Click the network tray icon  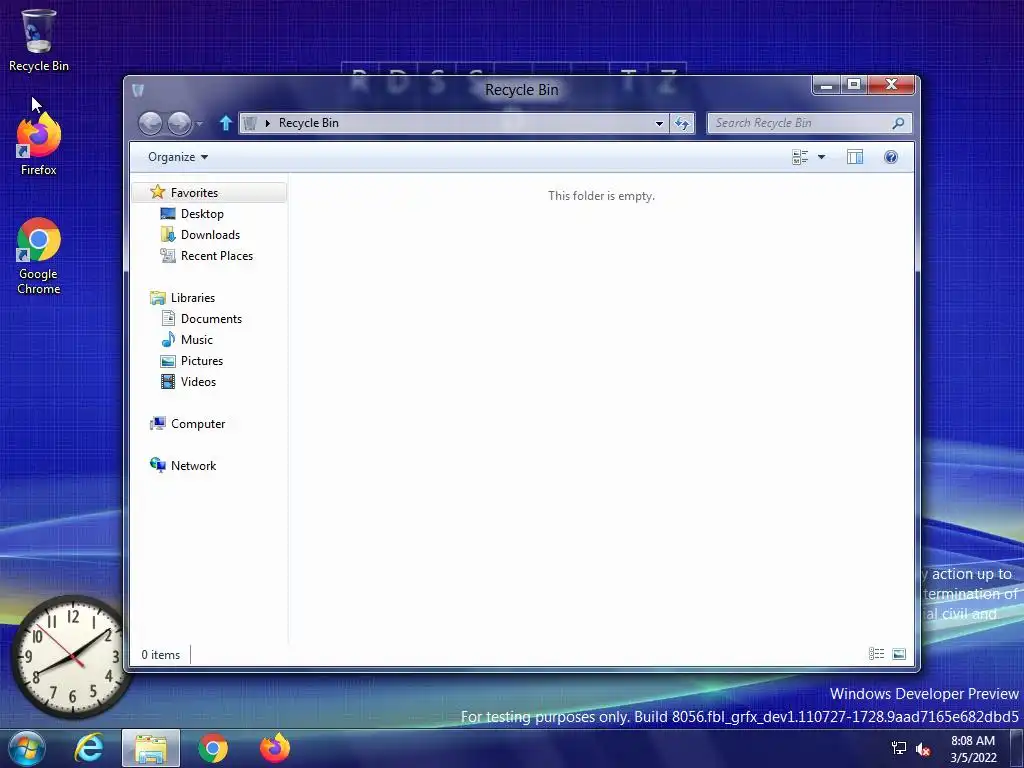(x=899, y=748)
